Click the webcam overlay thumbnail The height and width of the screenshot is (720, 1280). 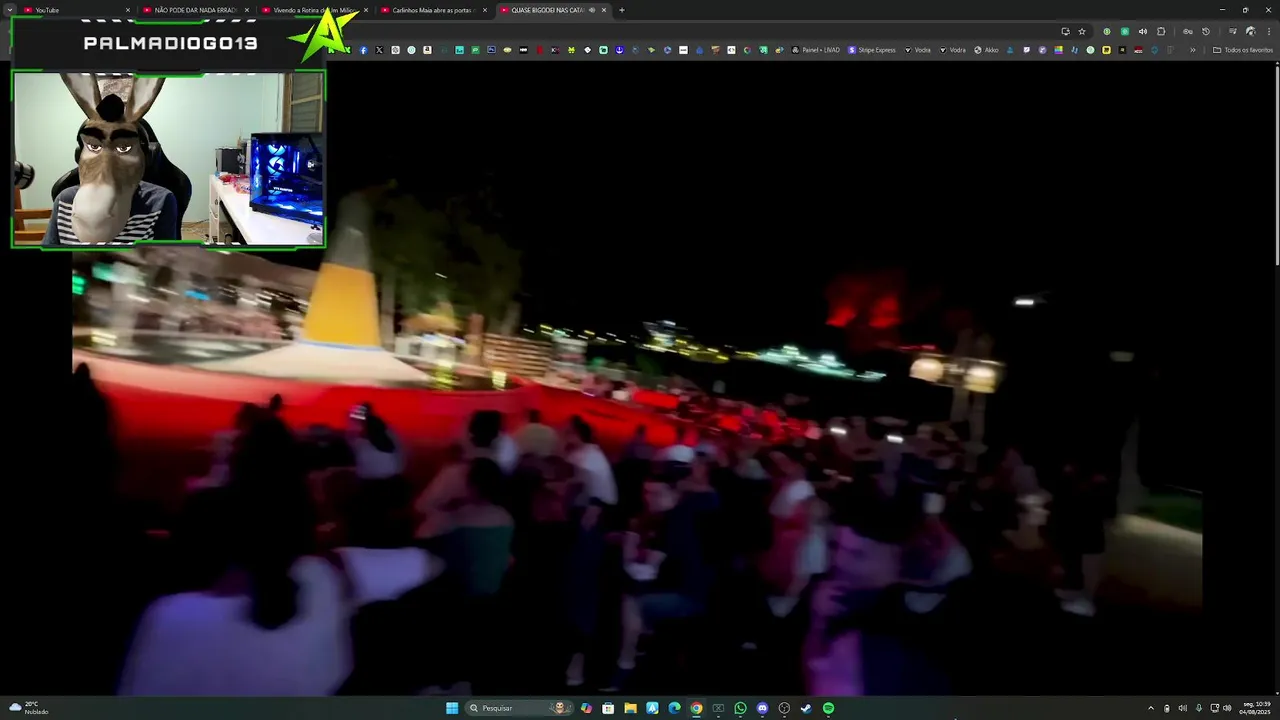click(x=168, y=158)
